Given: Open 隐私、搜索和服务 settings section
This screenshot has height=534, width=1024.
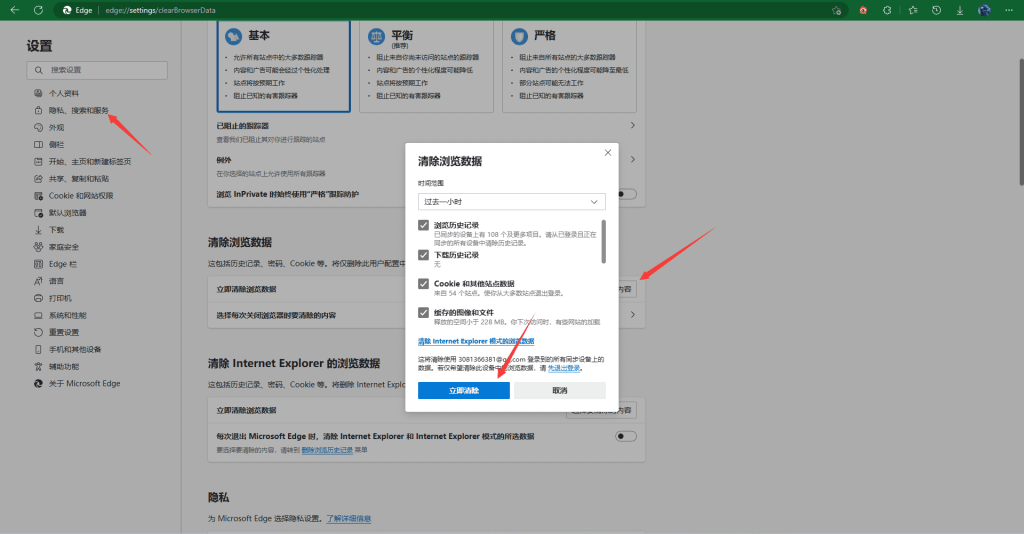Looking at the screenshot, I should pos(78,110).
